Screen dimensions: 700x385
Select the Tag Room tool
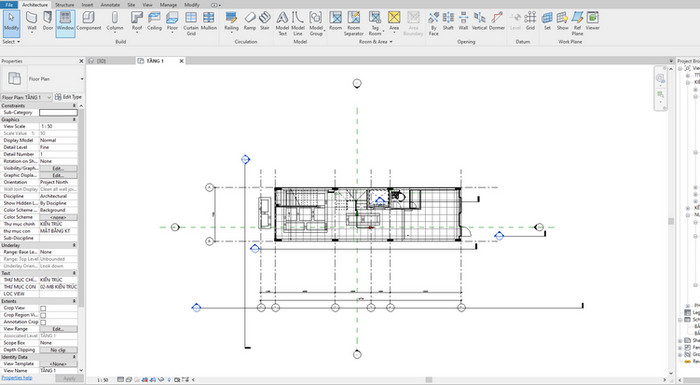(375, 23)
